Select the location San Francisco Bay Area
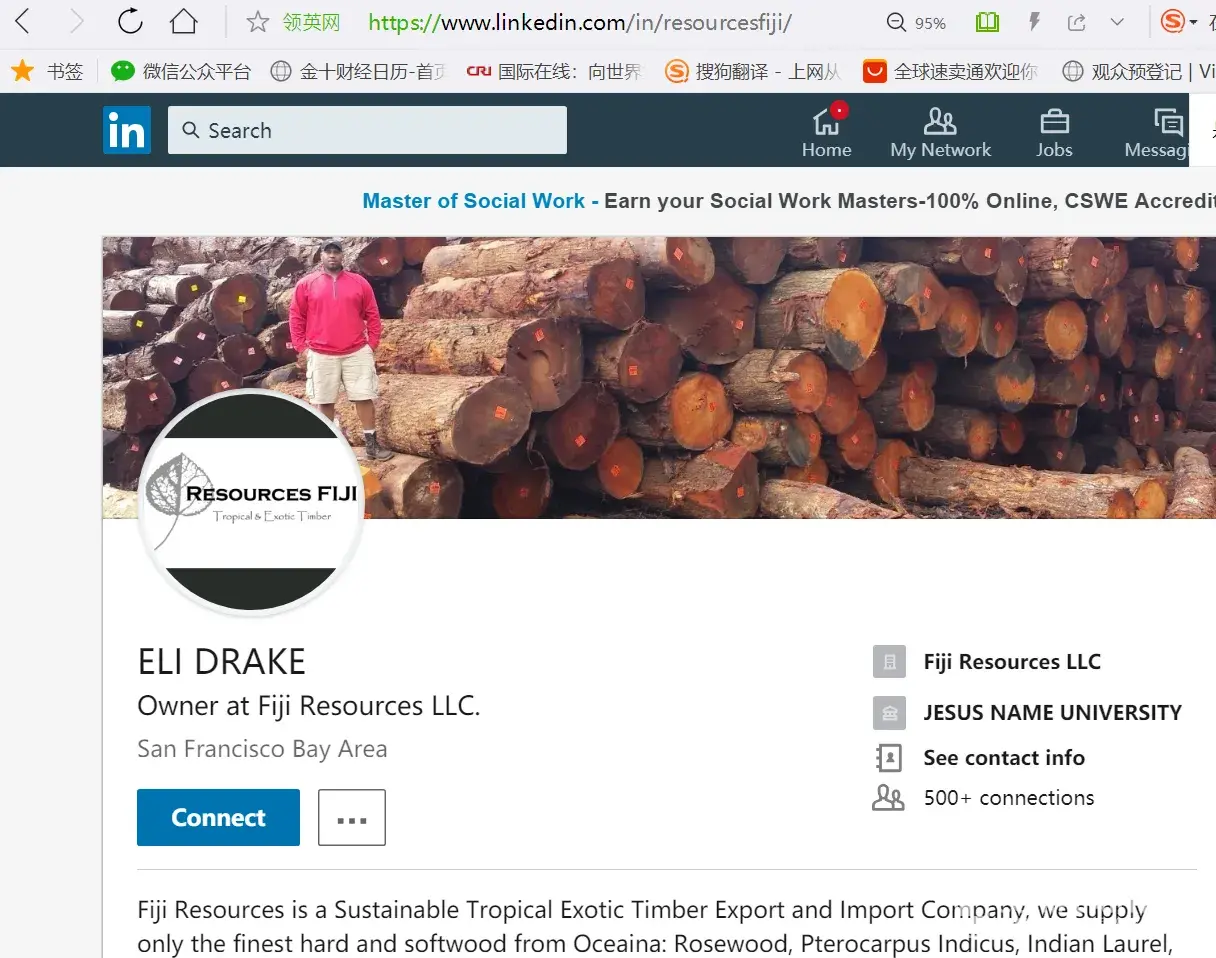 [x=262, y=749]
